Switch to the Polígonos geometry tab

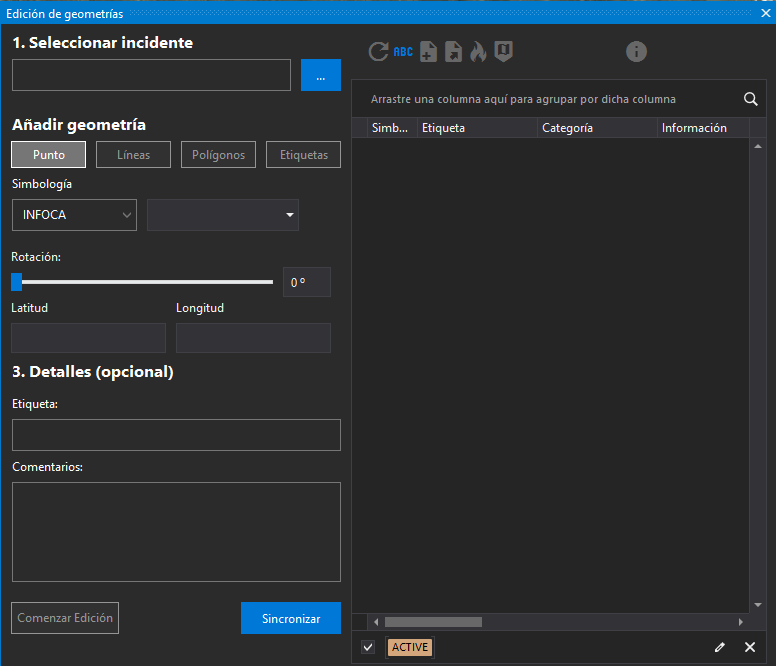point(219,155)
